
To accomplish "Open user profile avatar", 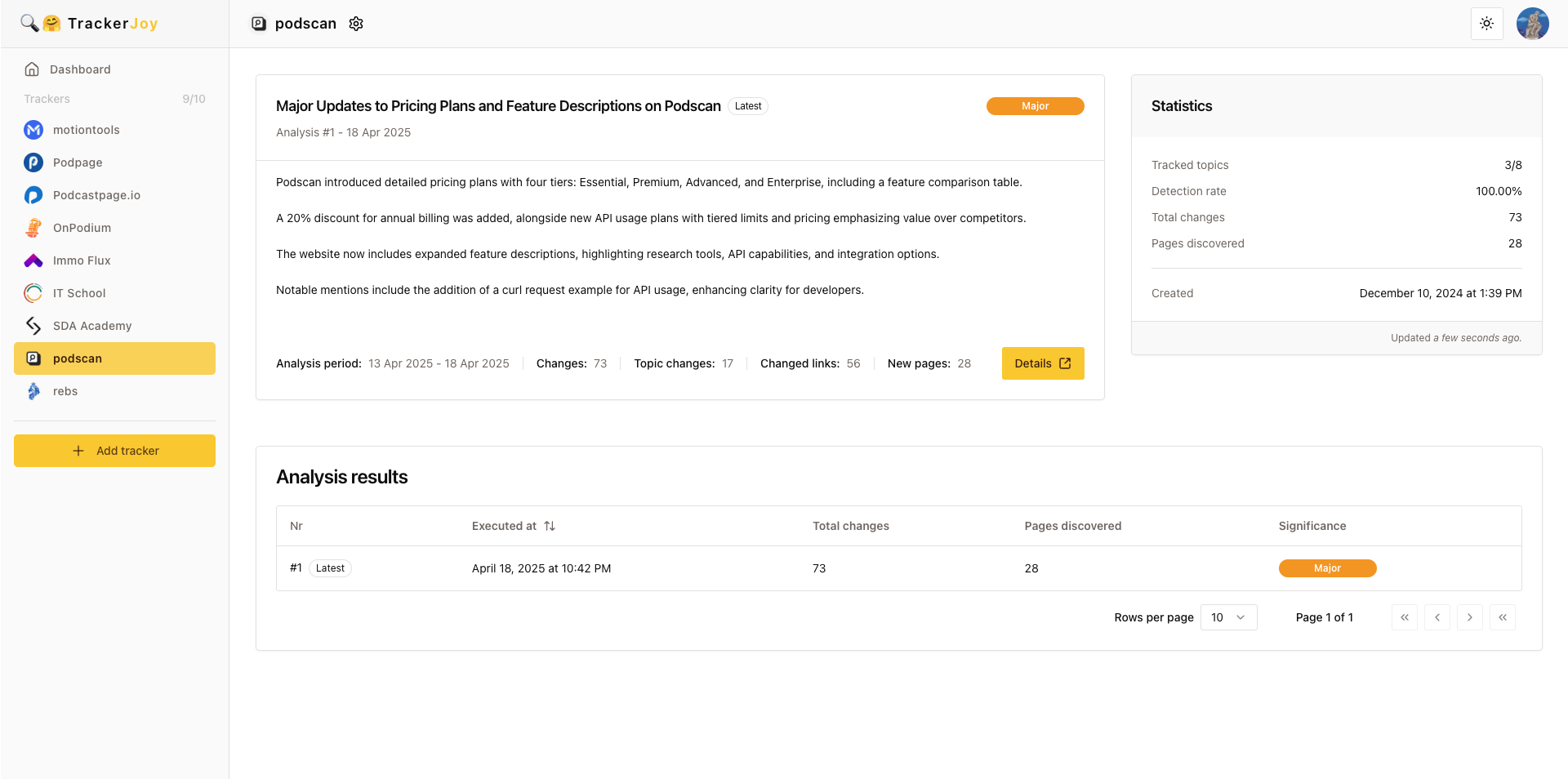I will [1532, 24].
